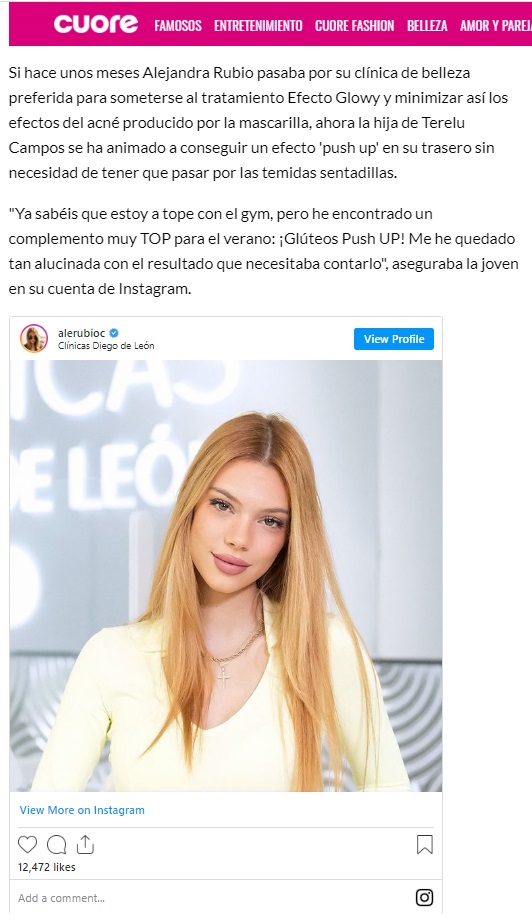The image size is (532, 923).
Task: Open Instagram via camera logo icon
Action: point(424,897)
